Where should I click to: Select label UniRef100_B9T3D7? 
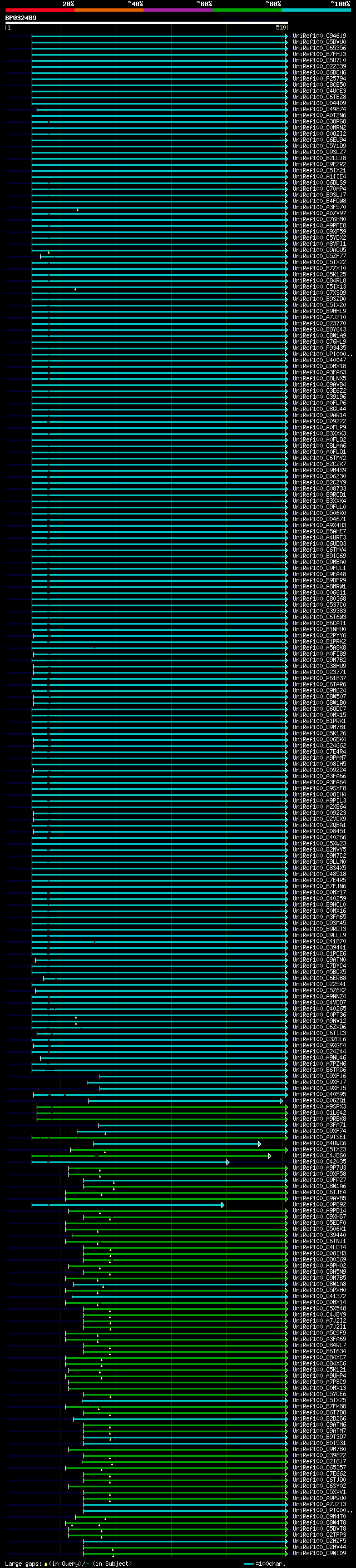point(319,1437)
